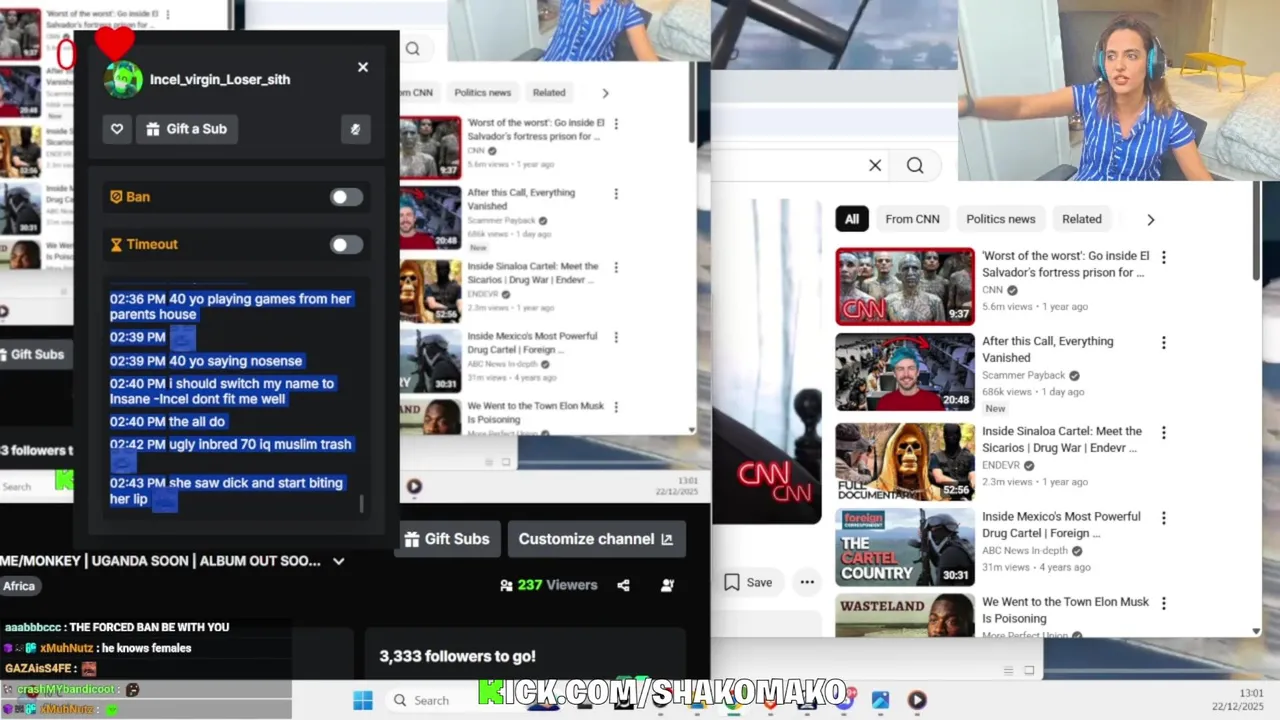Click Customize channel button
This screenshot has height=720, width=1280.
(x=596, y=539)
